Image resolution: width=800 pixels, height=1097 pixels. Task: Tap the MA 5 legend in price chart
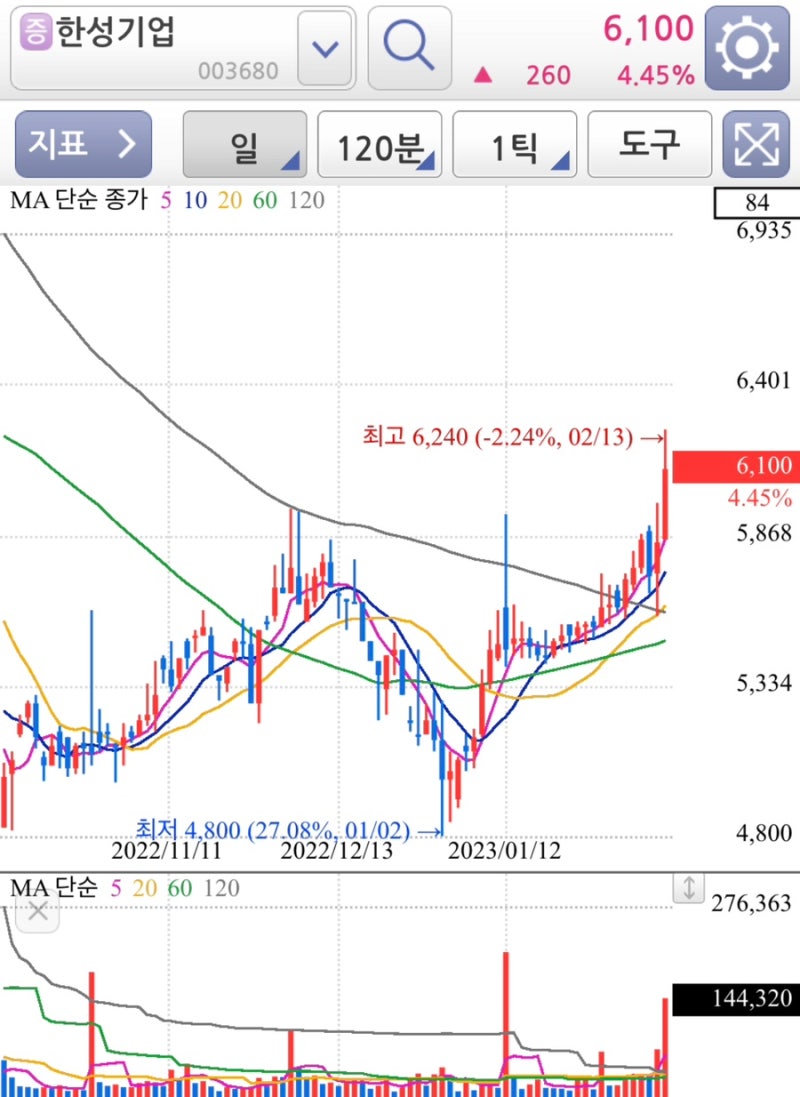pyautogui.click(x=166, y=201)
